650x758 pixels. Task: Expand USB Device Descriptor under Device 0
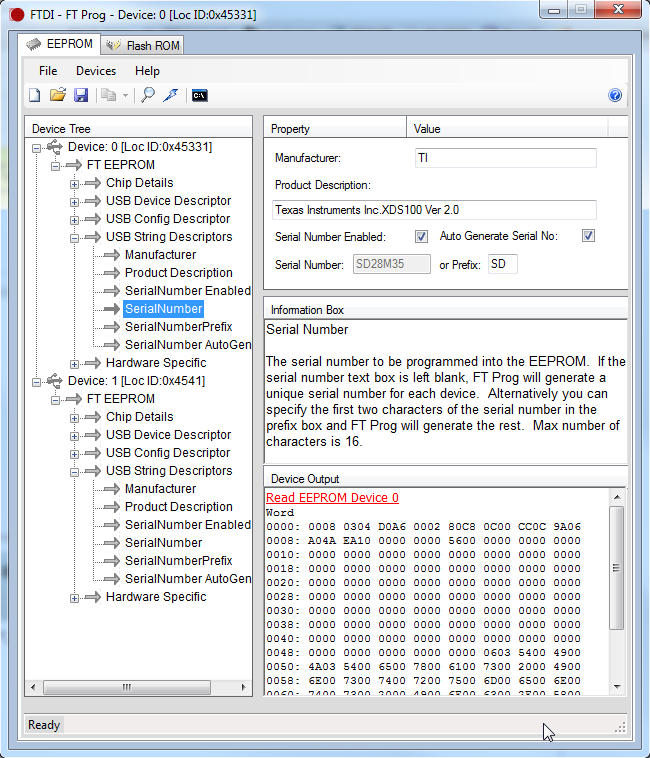point(74,202)
